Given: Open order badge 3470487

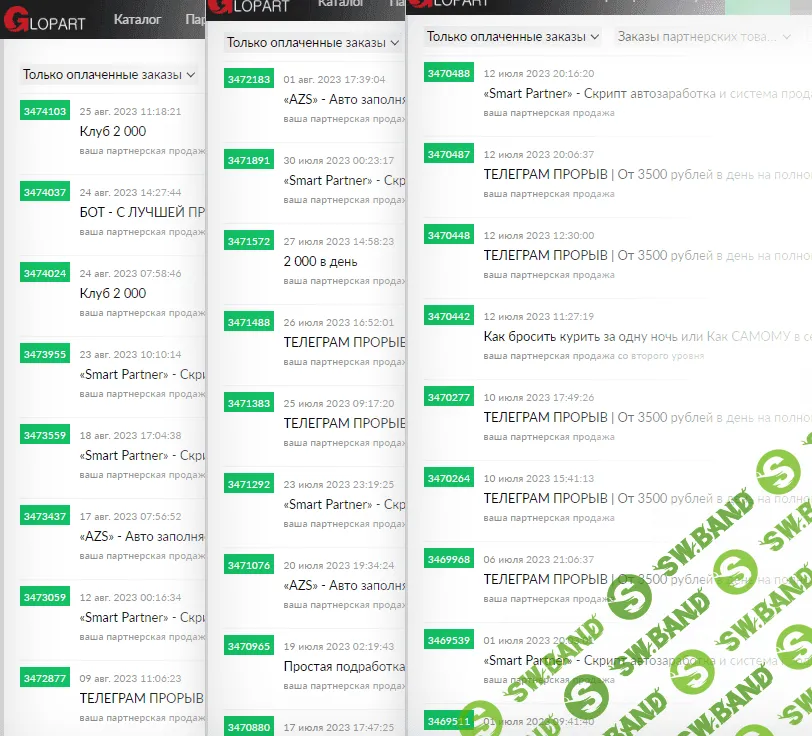Looking at the screenshot, I should coord(449,154).
